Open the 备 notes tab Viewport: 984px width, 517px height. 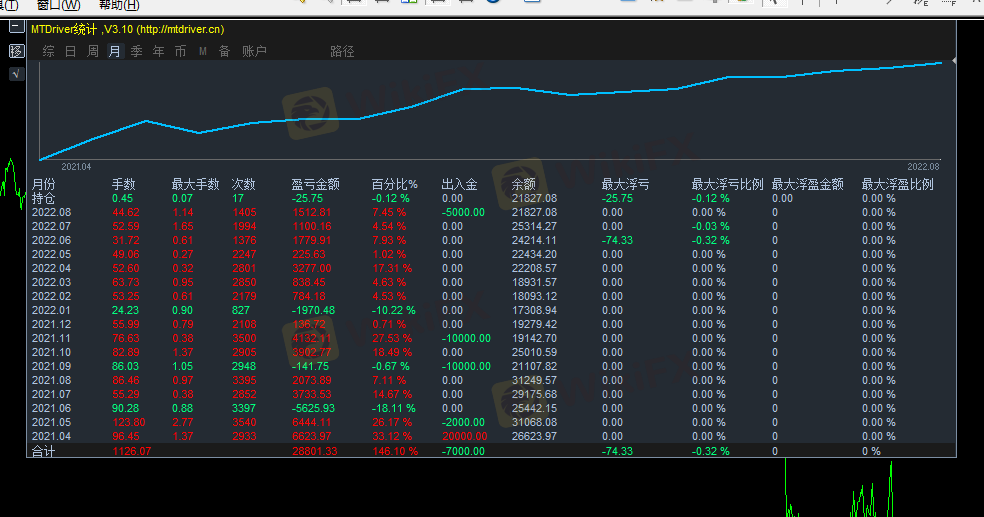click(x=224, y=51)
